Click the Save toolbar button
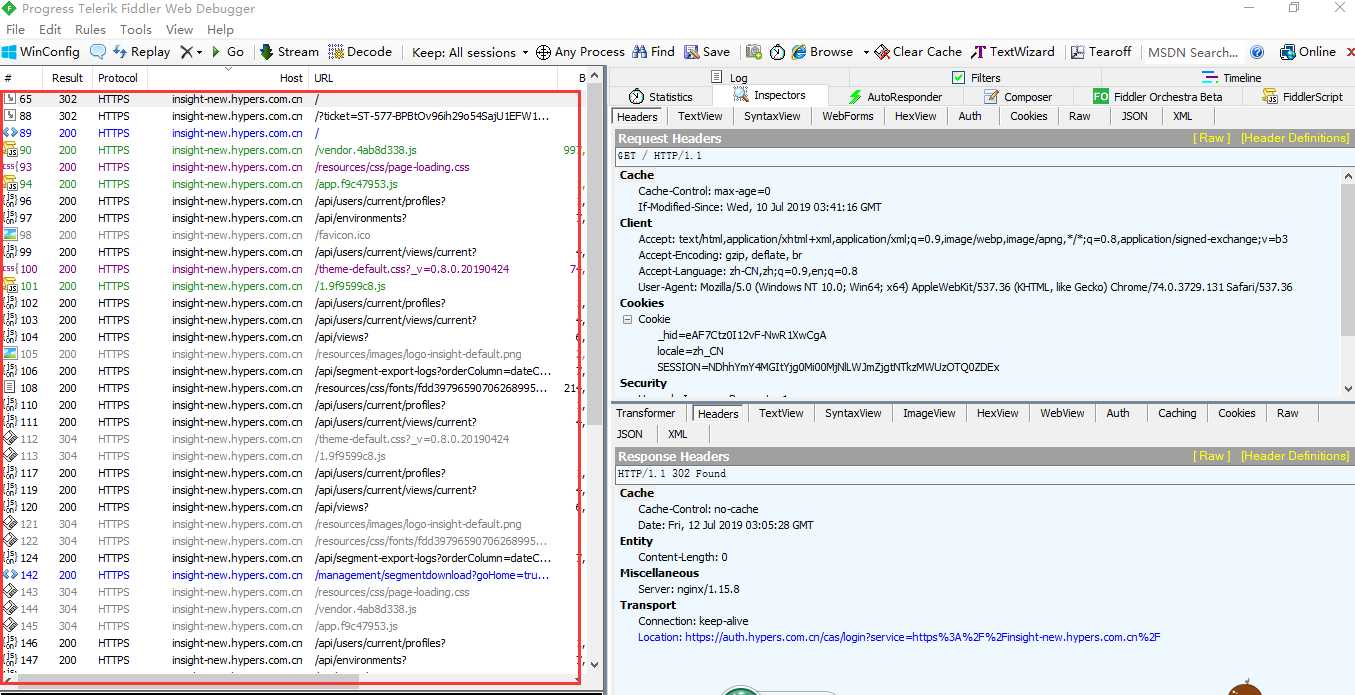Viewport: 1355px width, 695px height. 707,52
